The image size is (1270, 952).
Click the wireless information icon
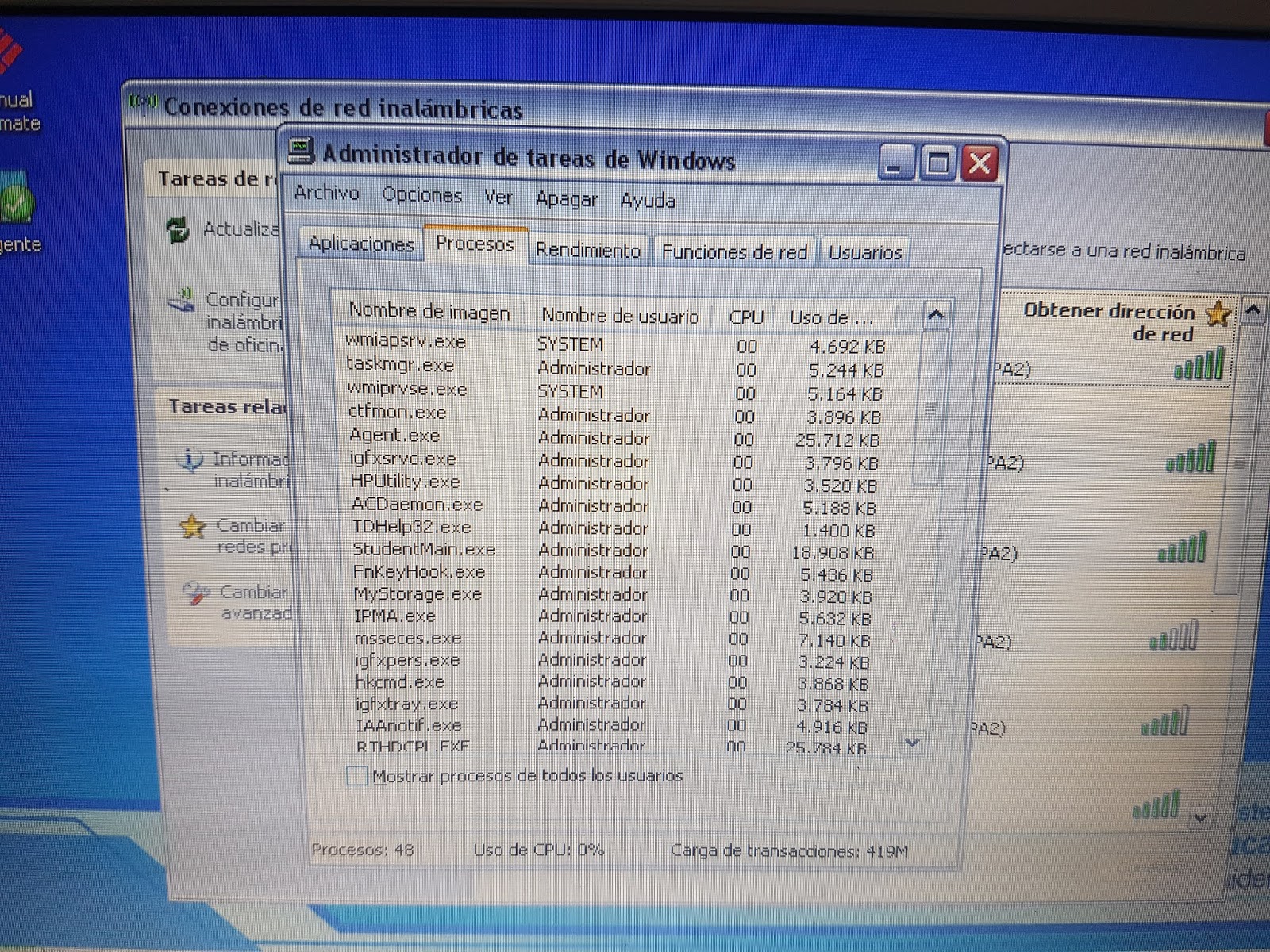(190, 459)
